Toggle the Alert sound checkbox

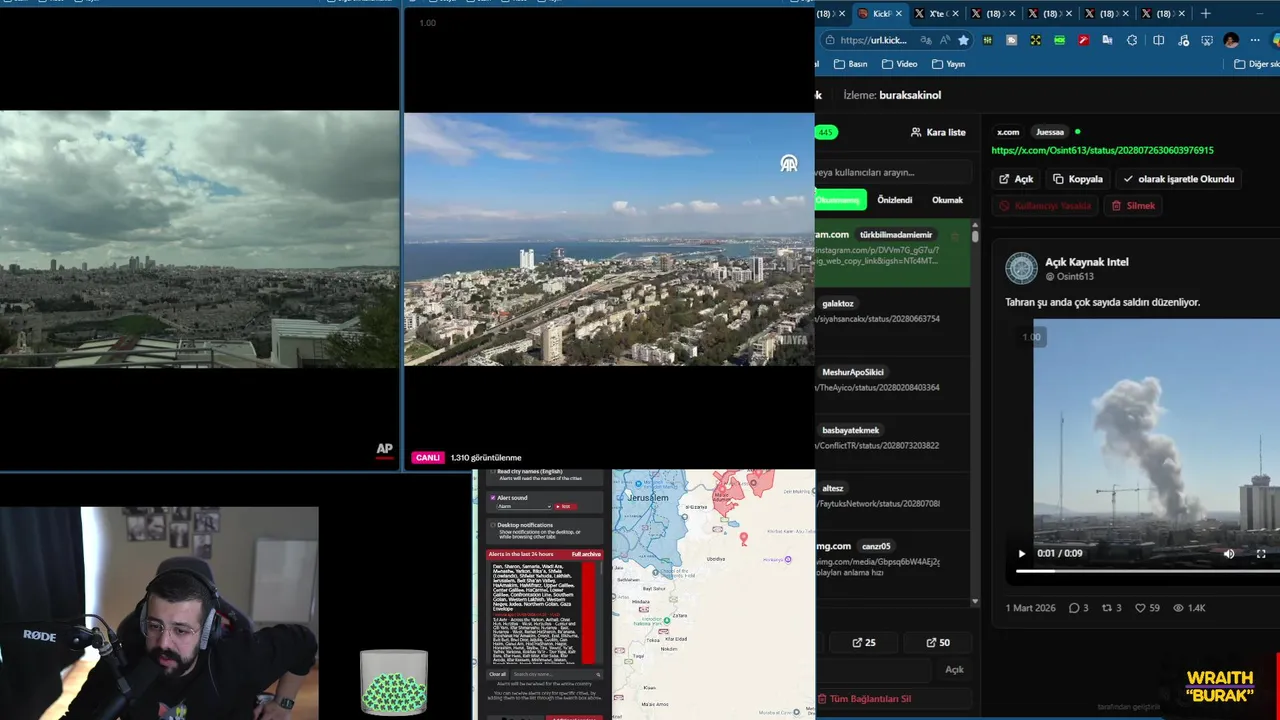coord(493,497)
